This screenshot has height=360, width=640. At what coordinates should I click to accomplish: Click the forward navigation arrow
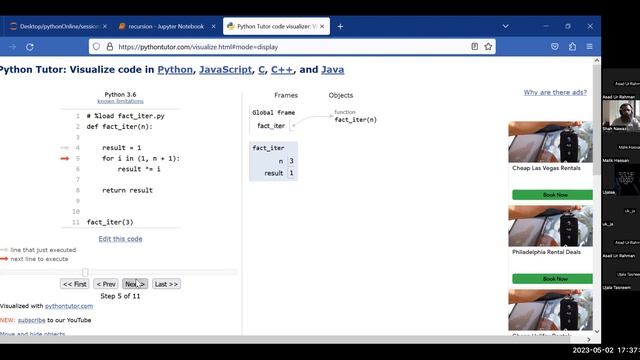coord(13,47)
